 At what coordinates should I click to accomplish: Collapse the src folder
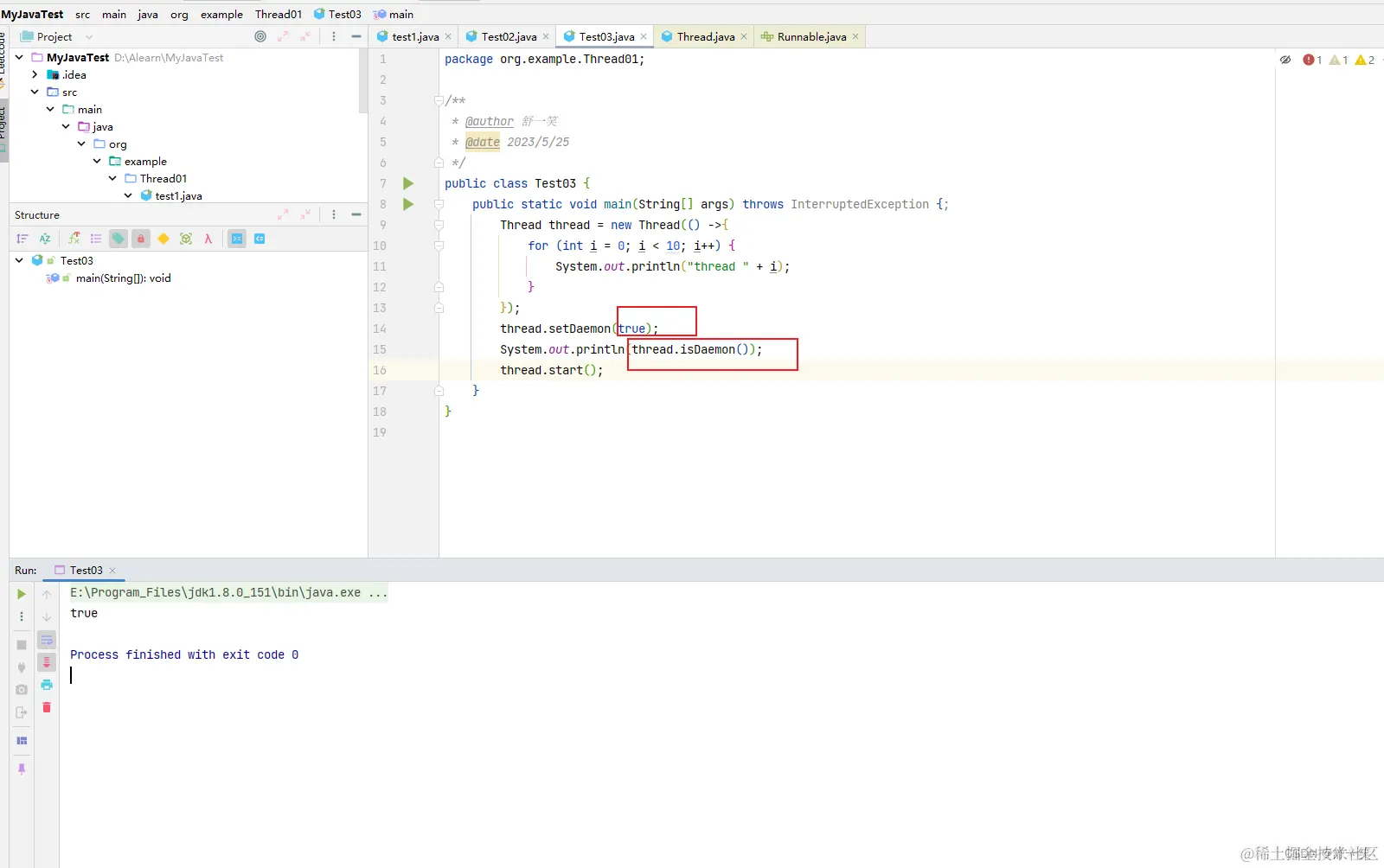[x=35, y=92]
